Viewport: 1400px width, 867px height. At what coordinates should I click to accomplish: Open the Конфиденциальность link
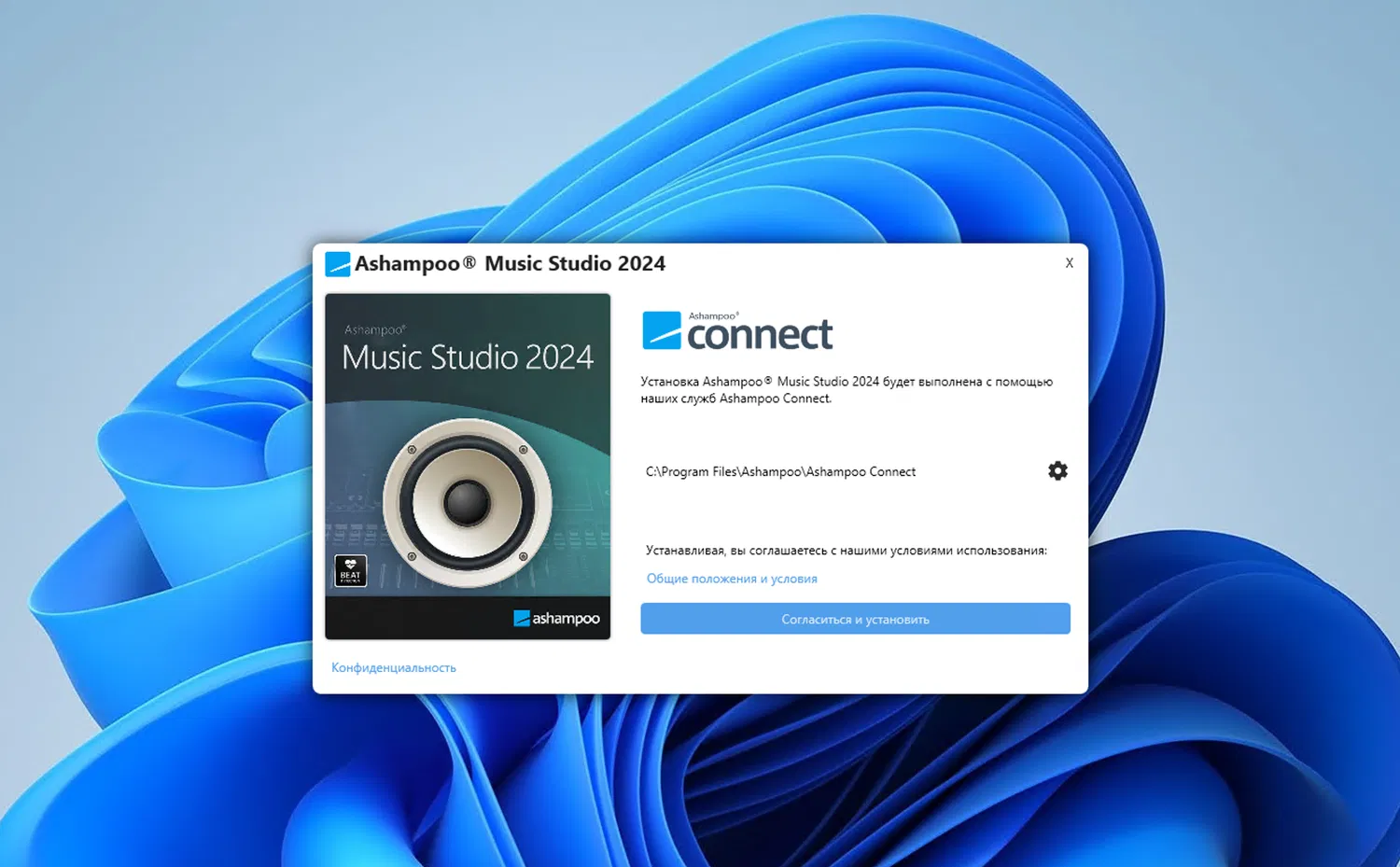394,668
